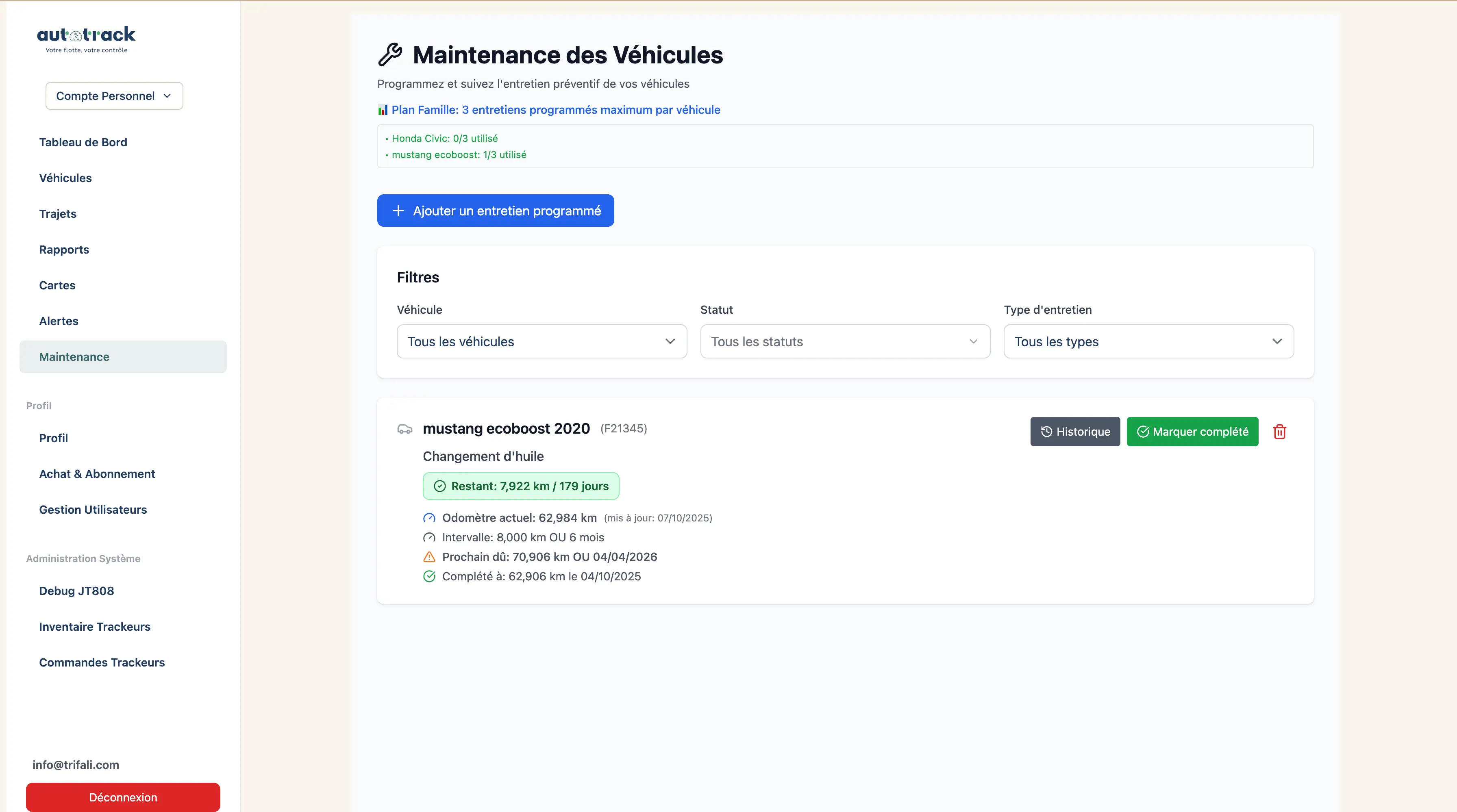The height and width of the screenshot is (812, 1457).
Task: Go to Inventaire Trackeurs
Action: coord(94,627)
